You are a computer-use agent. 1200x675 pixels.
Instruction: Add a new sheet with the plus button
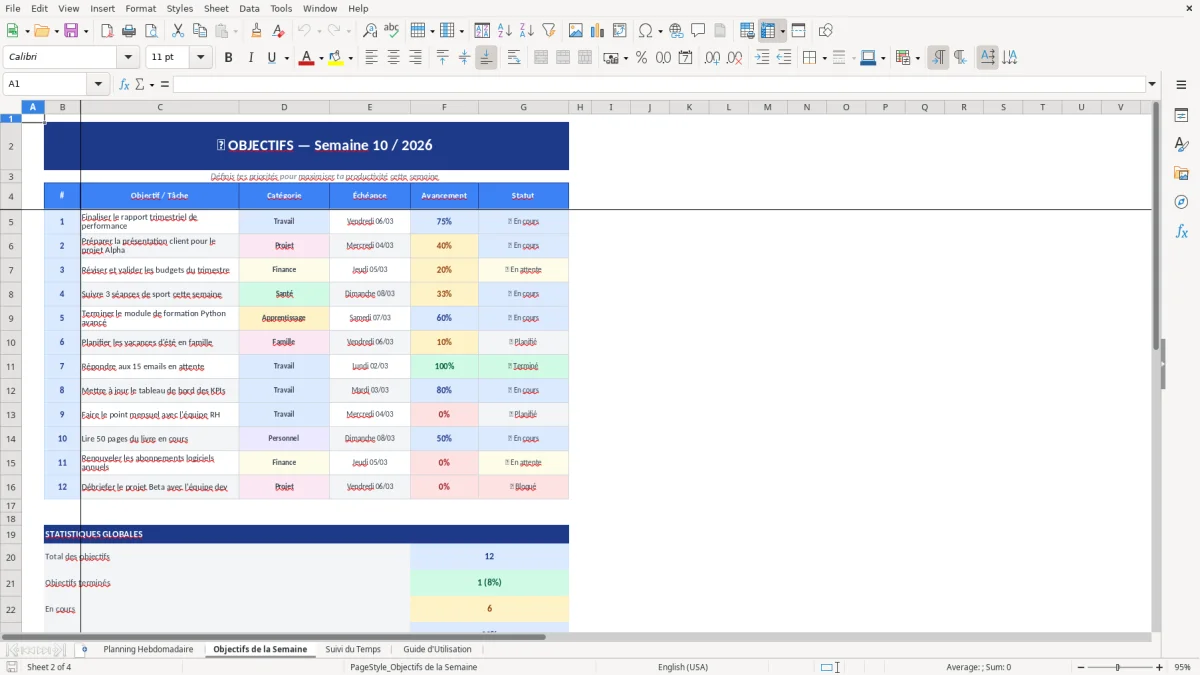(84, 648)
